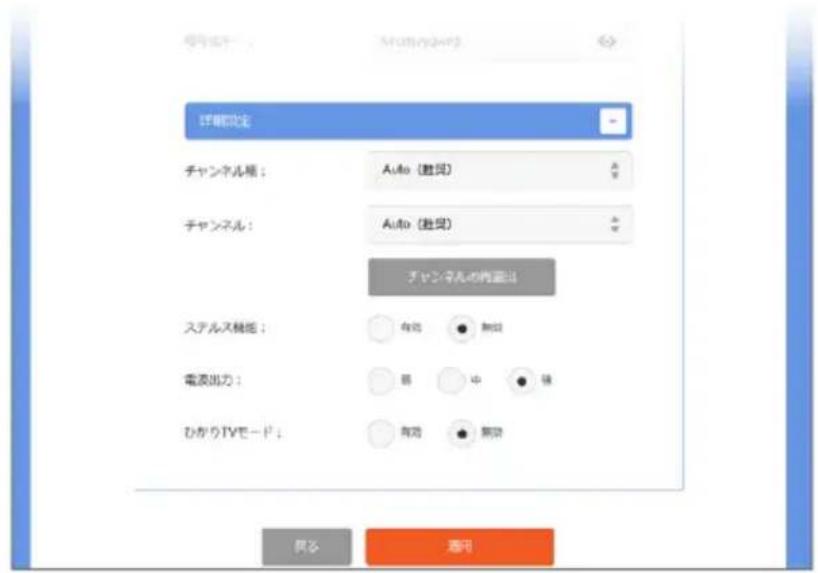Click the gray channel reselect button
The image size is (818, 573).
(x=461, y=277)
